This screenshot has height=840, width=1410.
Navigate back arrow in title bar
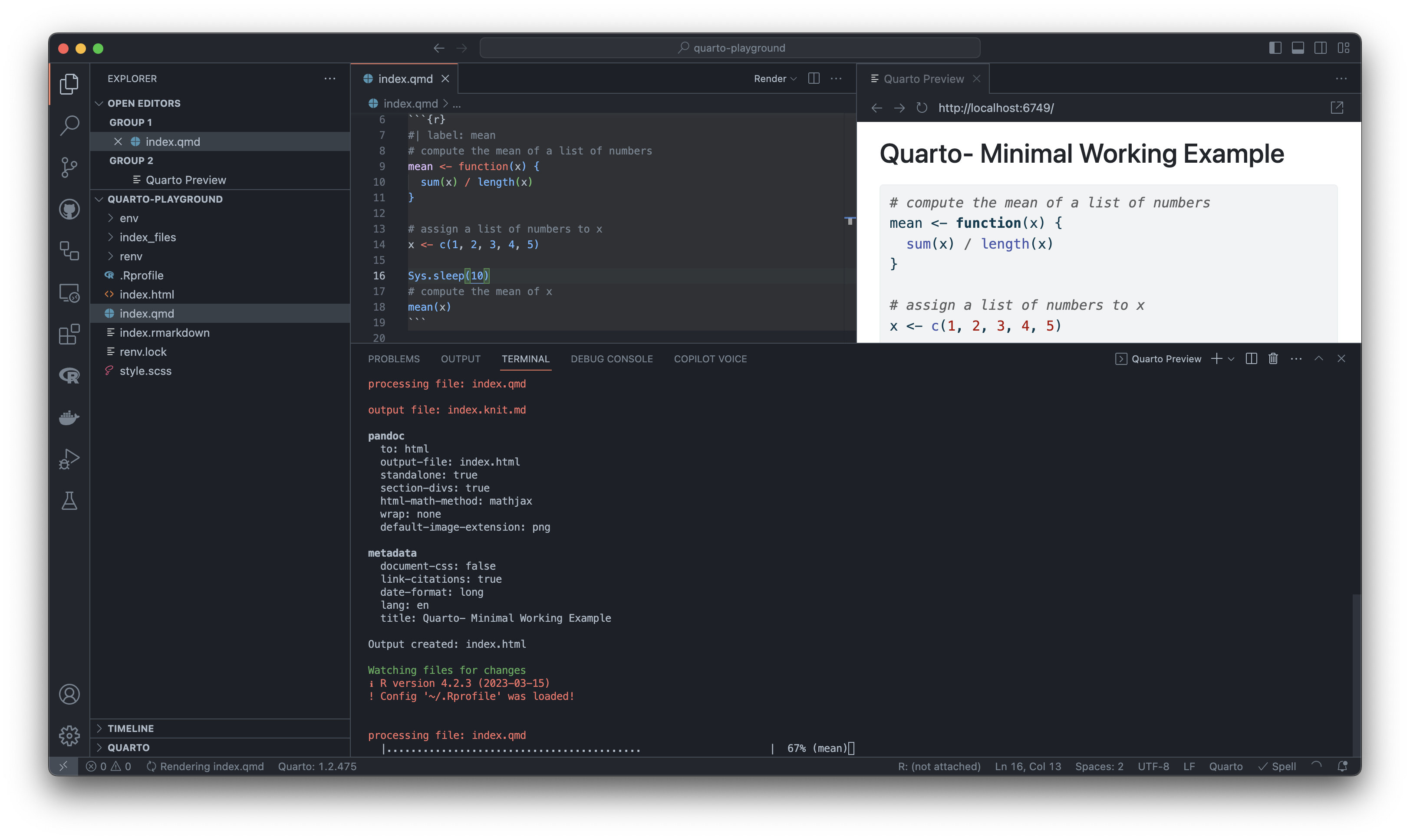point(439,48)
